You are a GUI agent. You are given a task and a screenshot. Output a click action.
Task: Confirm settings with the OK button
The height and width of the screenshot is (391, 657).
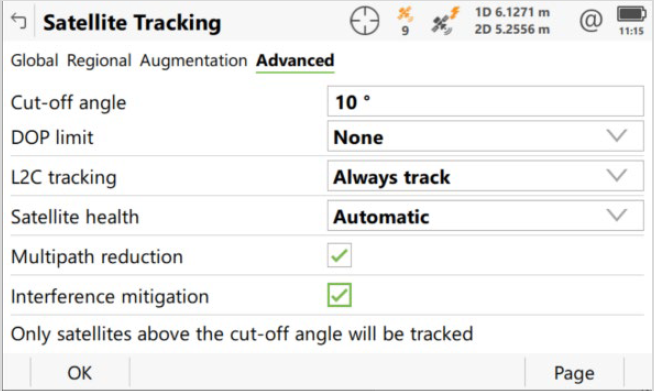coord(80,373)
